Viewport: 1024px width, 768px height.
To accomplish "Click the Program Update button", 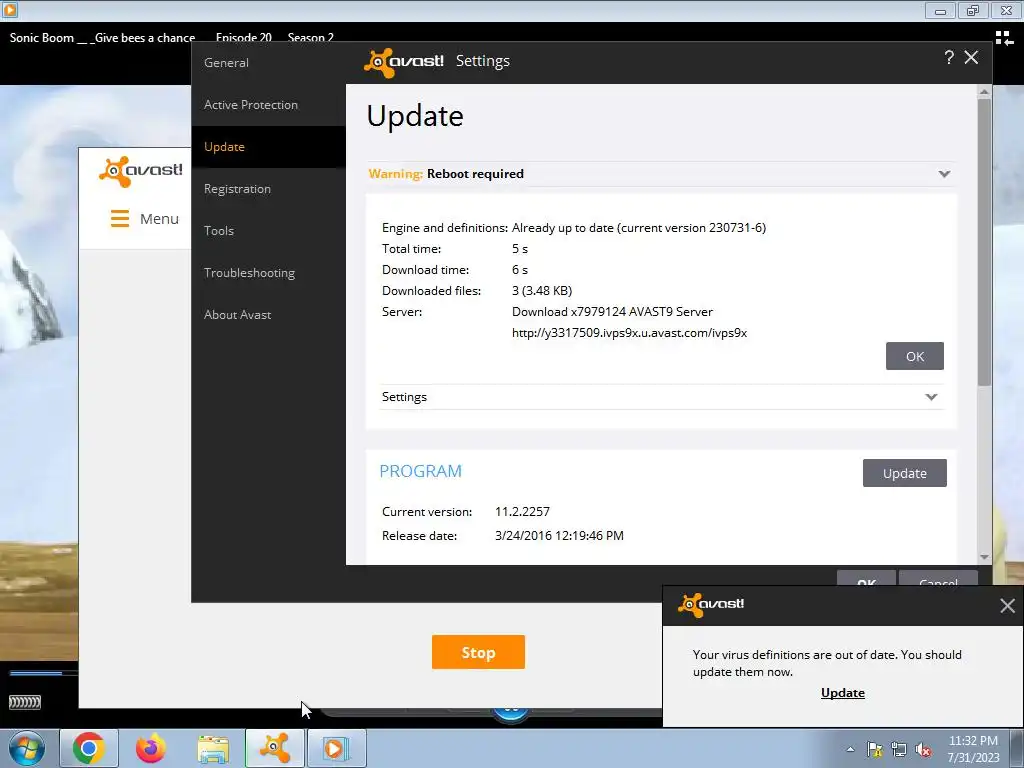I will point(904,473).
